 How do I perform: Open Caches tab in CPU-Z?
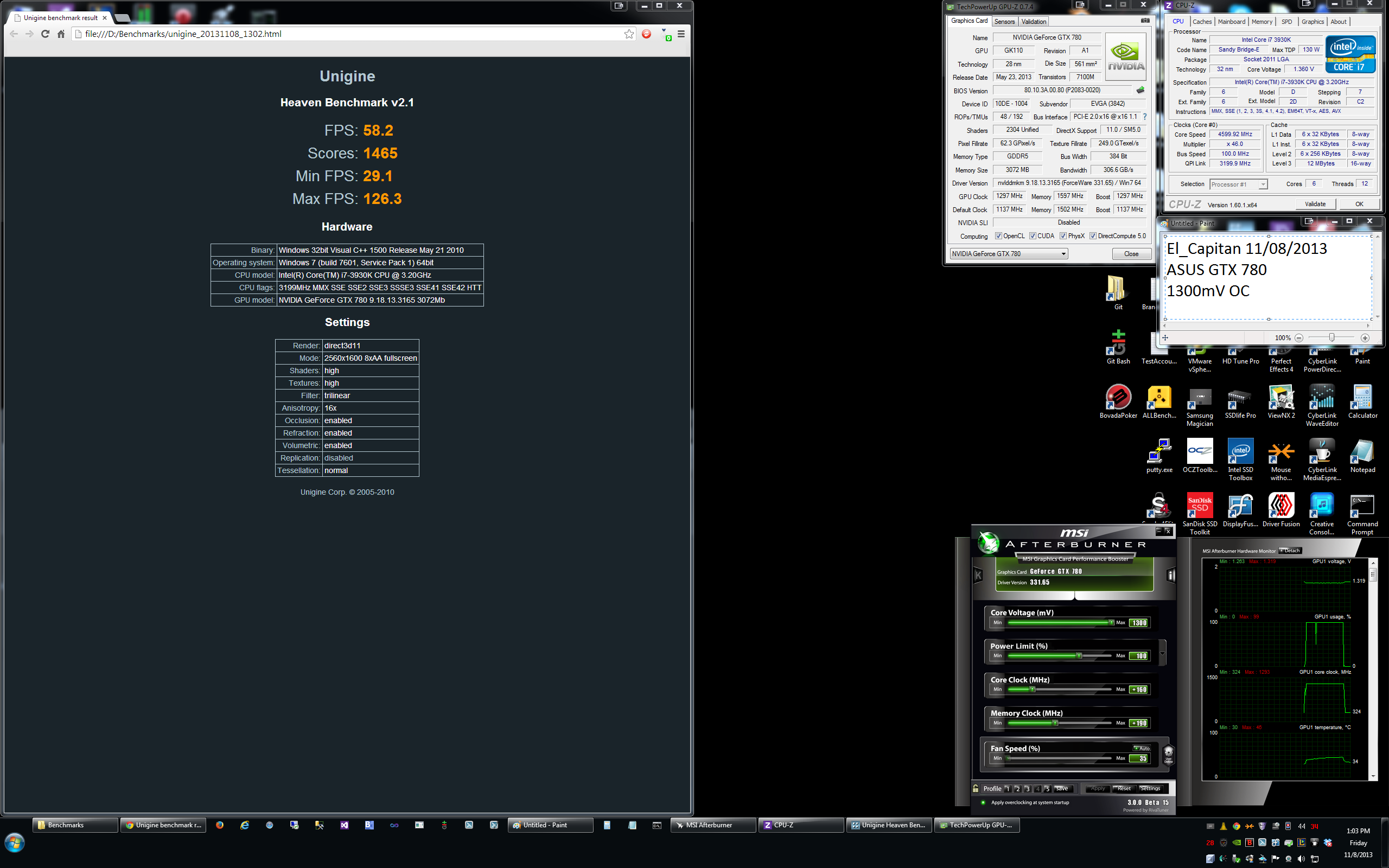click(x=1202, y=22)
